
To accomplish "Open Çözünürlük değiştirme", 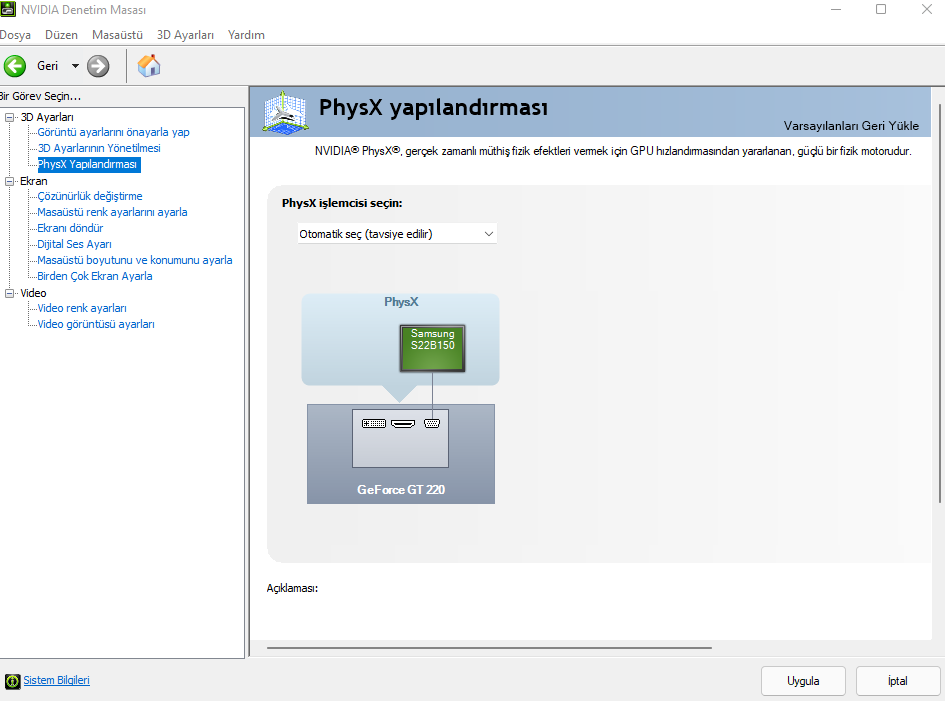I will pyautogui.click(x=90, y=196).
